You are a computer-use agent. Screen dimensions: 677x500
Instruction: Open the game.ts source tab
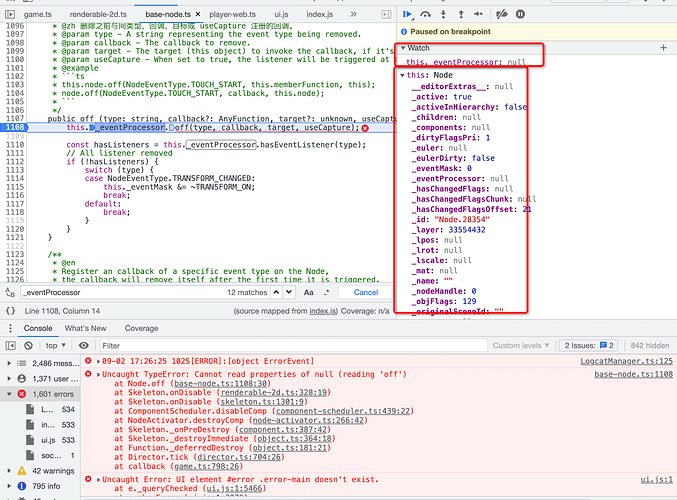(38, 14)
